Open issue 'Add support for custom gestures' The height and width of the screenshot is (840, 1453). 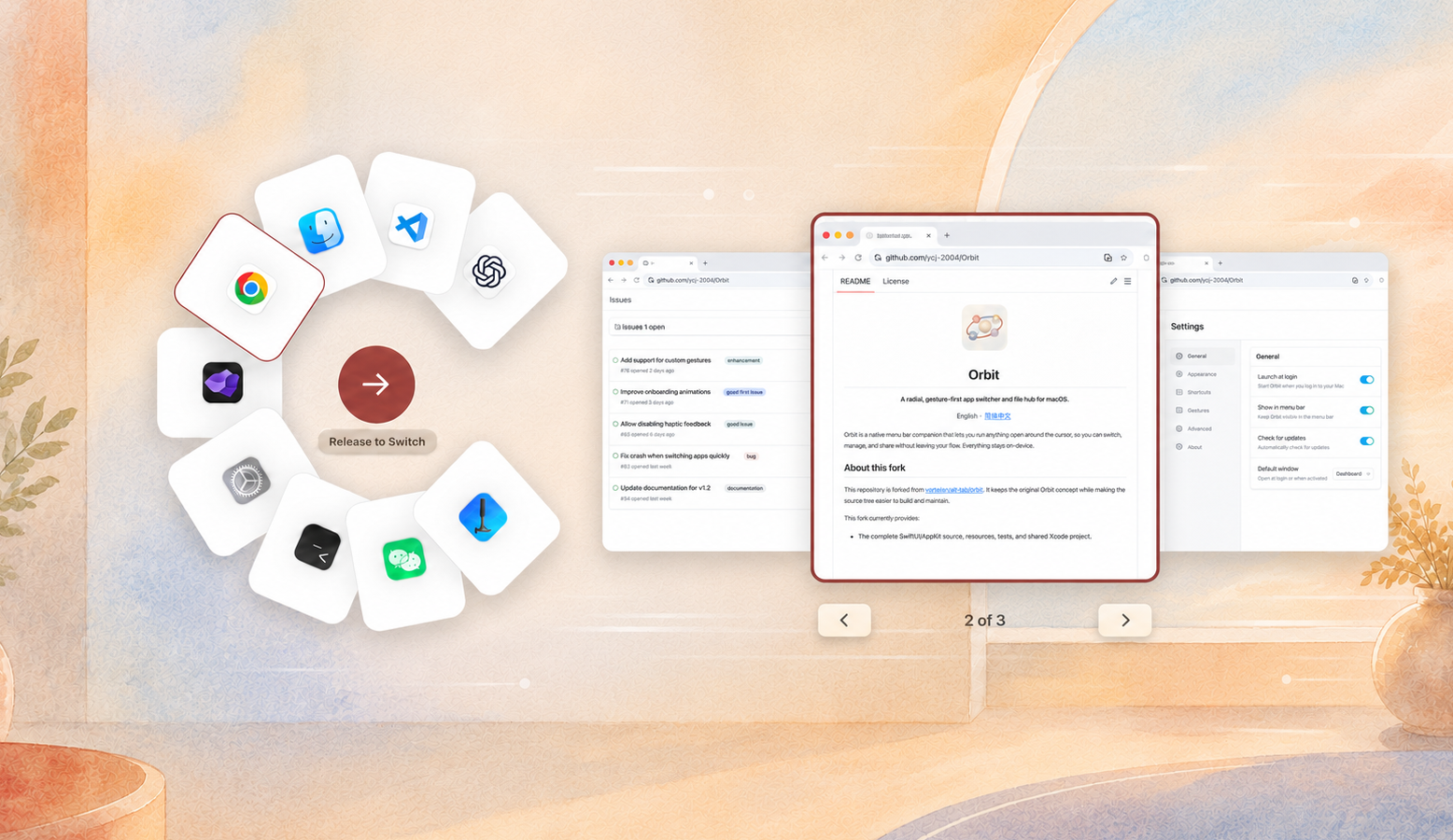pyautogui.click(x=666, y=360)
